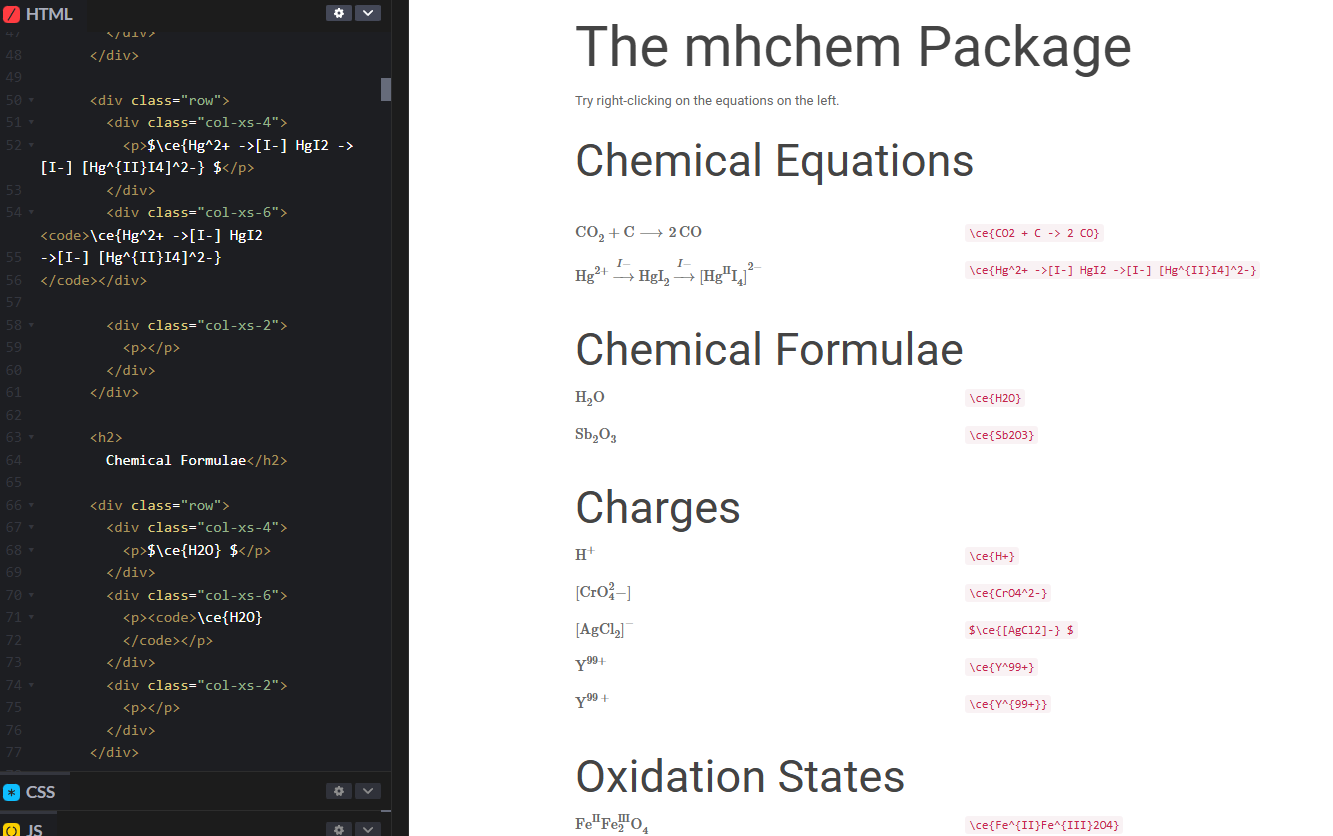Click the HTML editor scrollbar thumb
This screenshot has height=836, width=1333.
tap(384, 89)
